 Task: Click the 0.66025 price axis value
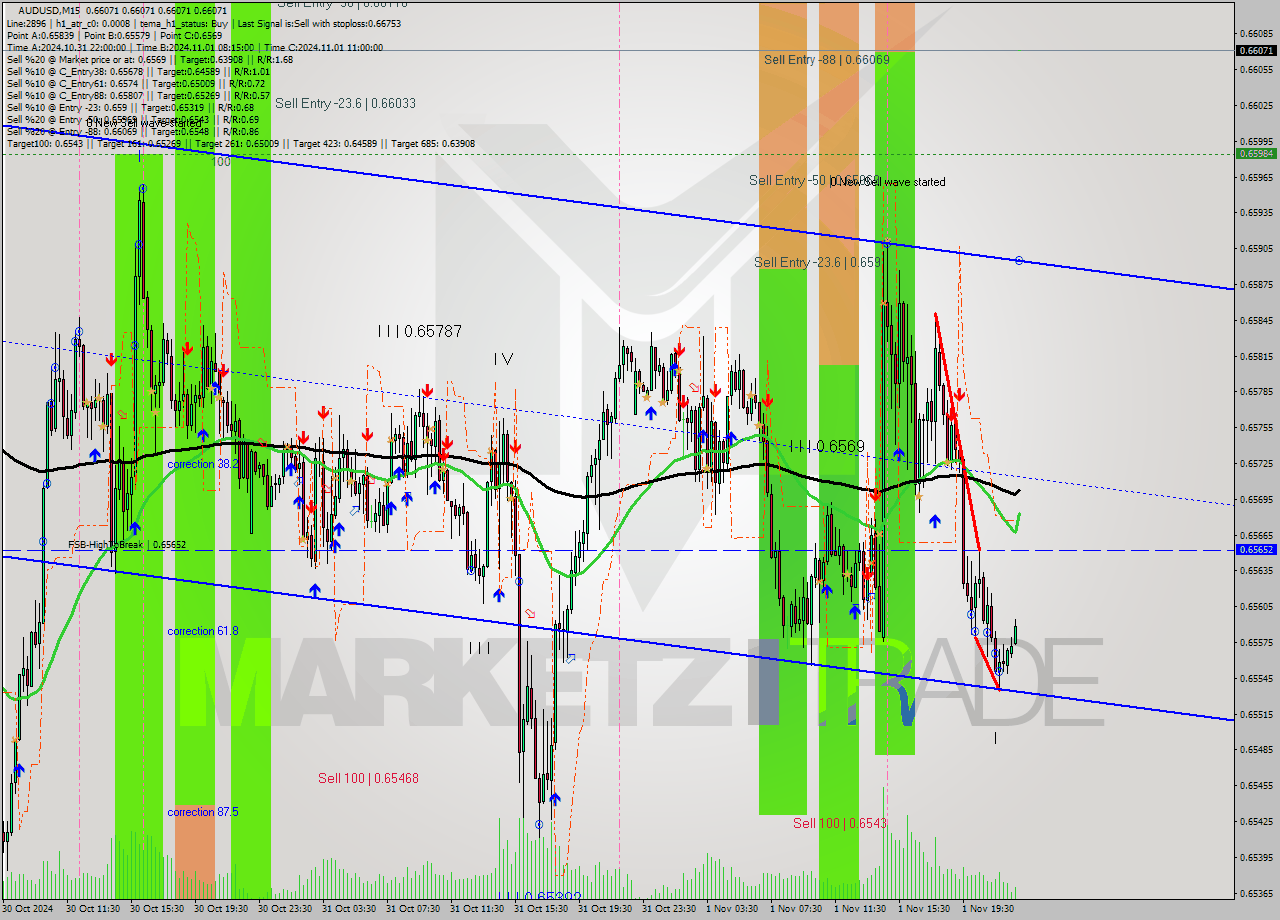tap(1256, 105)
